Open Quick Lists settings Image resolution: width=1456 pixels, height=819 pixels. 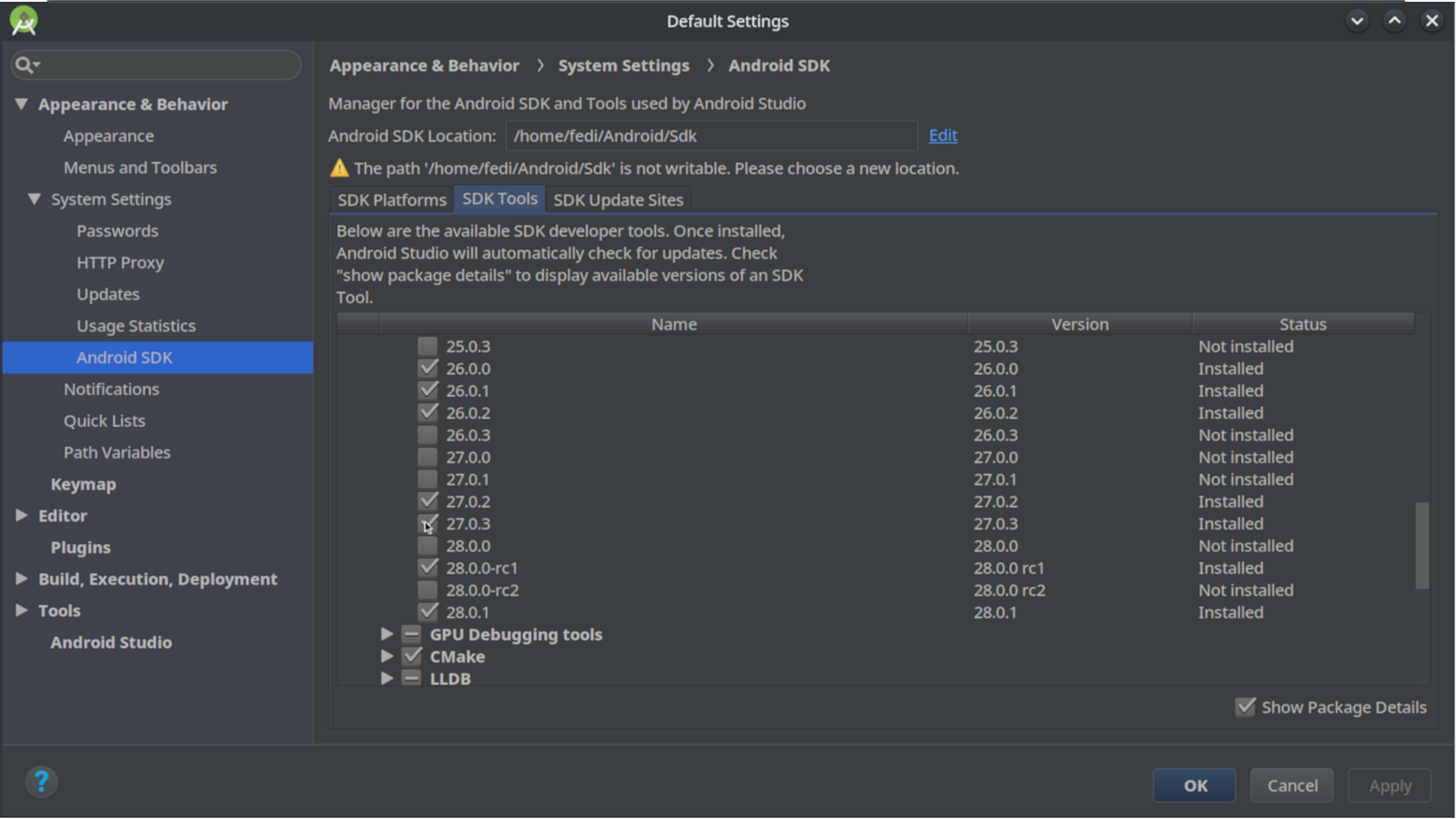pyautogui.click(x=105, y=421)
